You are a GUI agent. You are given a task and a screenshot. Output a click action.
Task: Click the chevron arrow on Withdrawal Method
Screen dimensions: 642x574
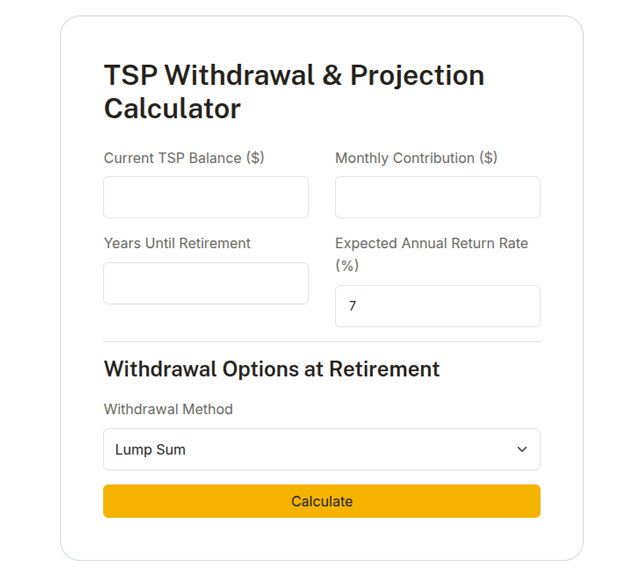[x=521, y=449]
